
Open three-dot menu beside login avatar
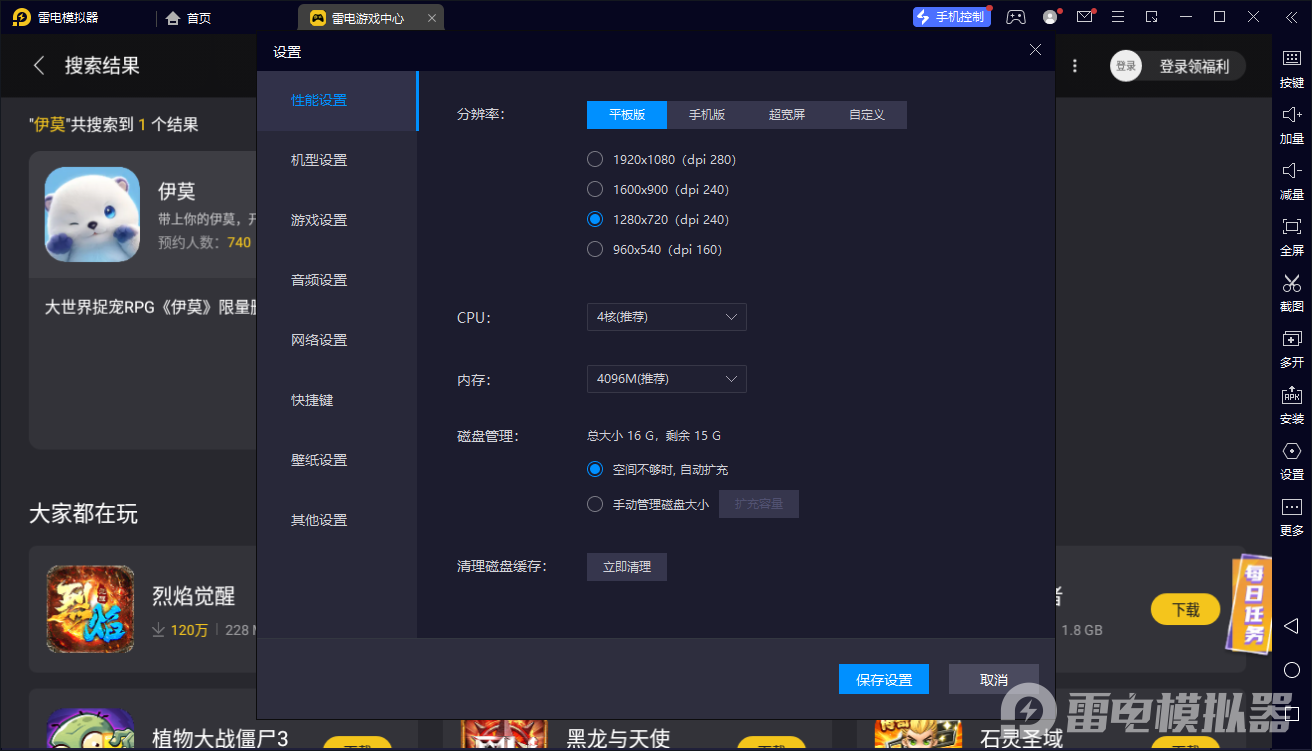[x=1075, y=66]
